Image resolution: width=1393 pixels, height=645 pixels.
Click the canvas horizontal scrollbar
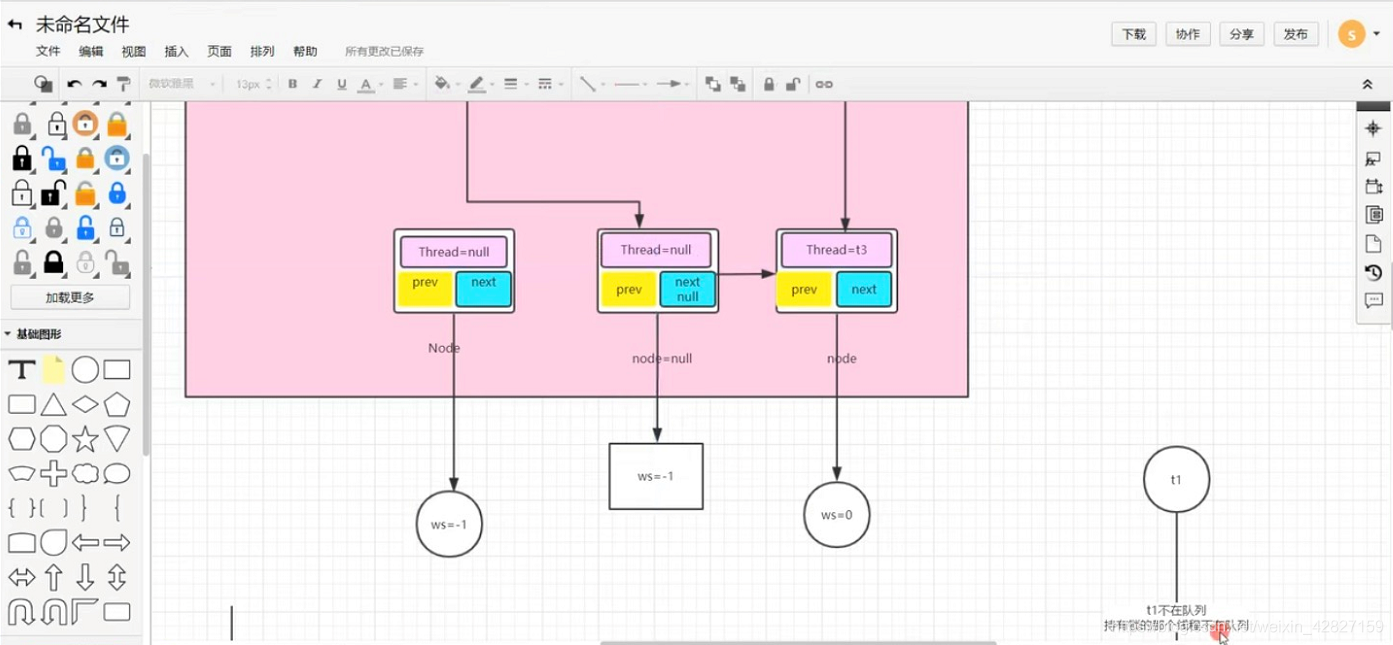[x=798, y=642]
